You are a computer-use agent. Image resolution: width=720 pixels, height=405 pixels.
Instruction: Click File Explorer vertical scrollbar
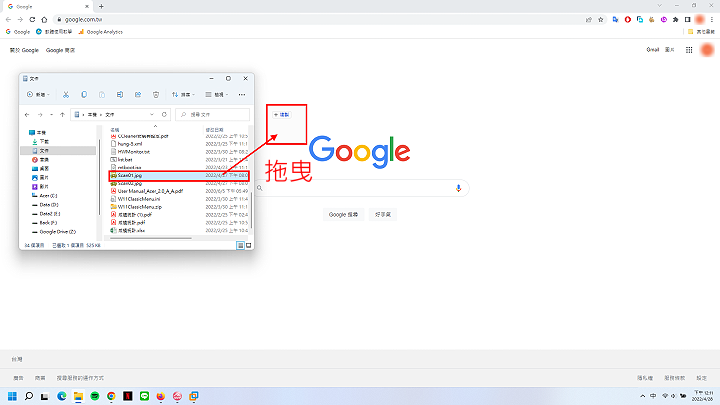point(250,210)
